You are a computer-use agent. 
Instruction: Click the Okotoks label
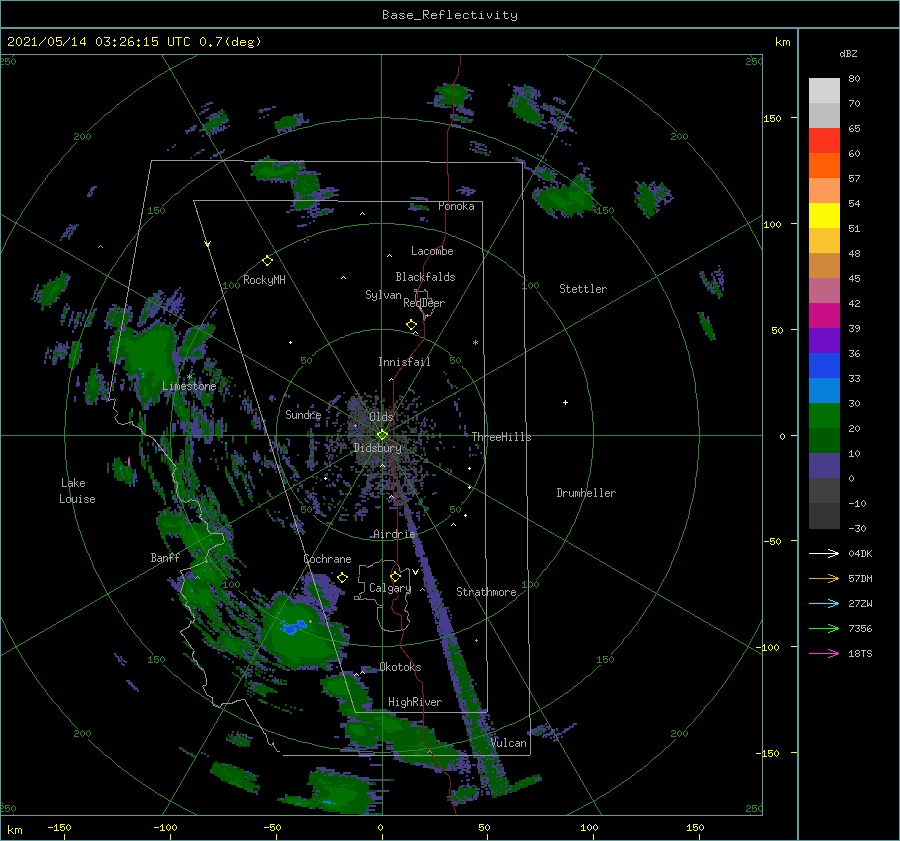pyautogui.click(x=400, y=667)
